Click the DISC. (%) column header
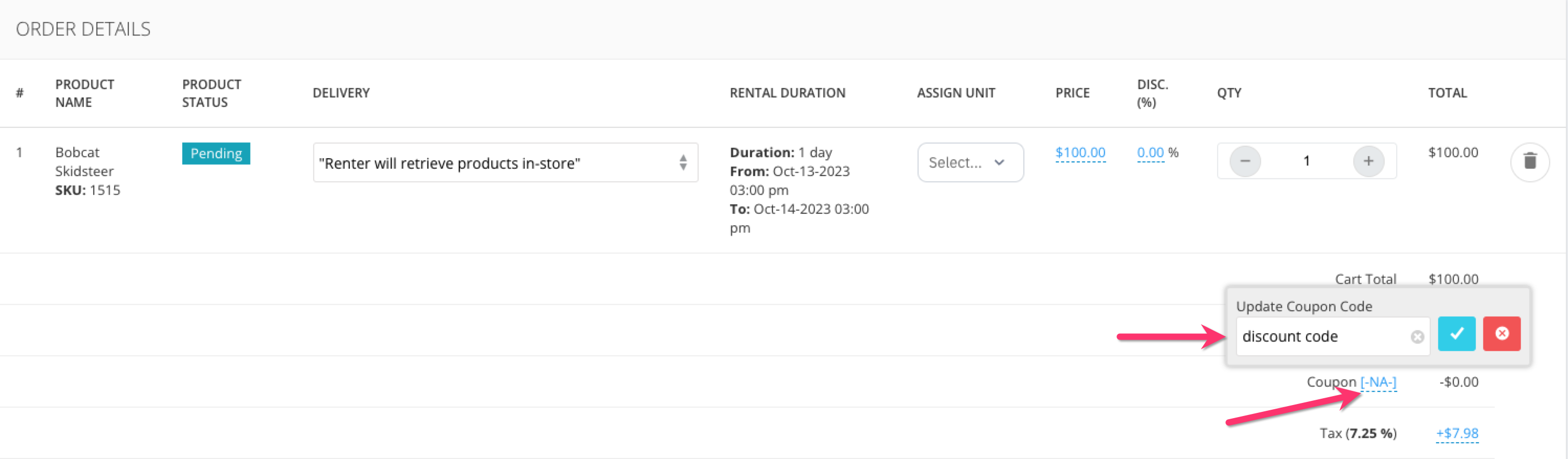1568x459 pixels. [1152, 93]
